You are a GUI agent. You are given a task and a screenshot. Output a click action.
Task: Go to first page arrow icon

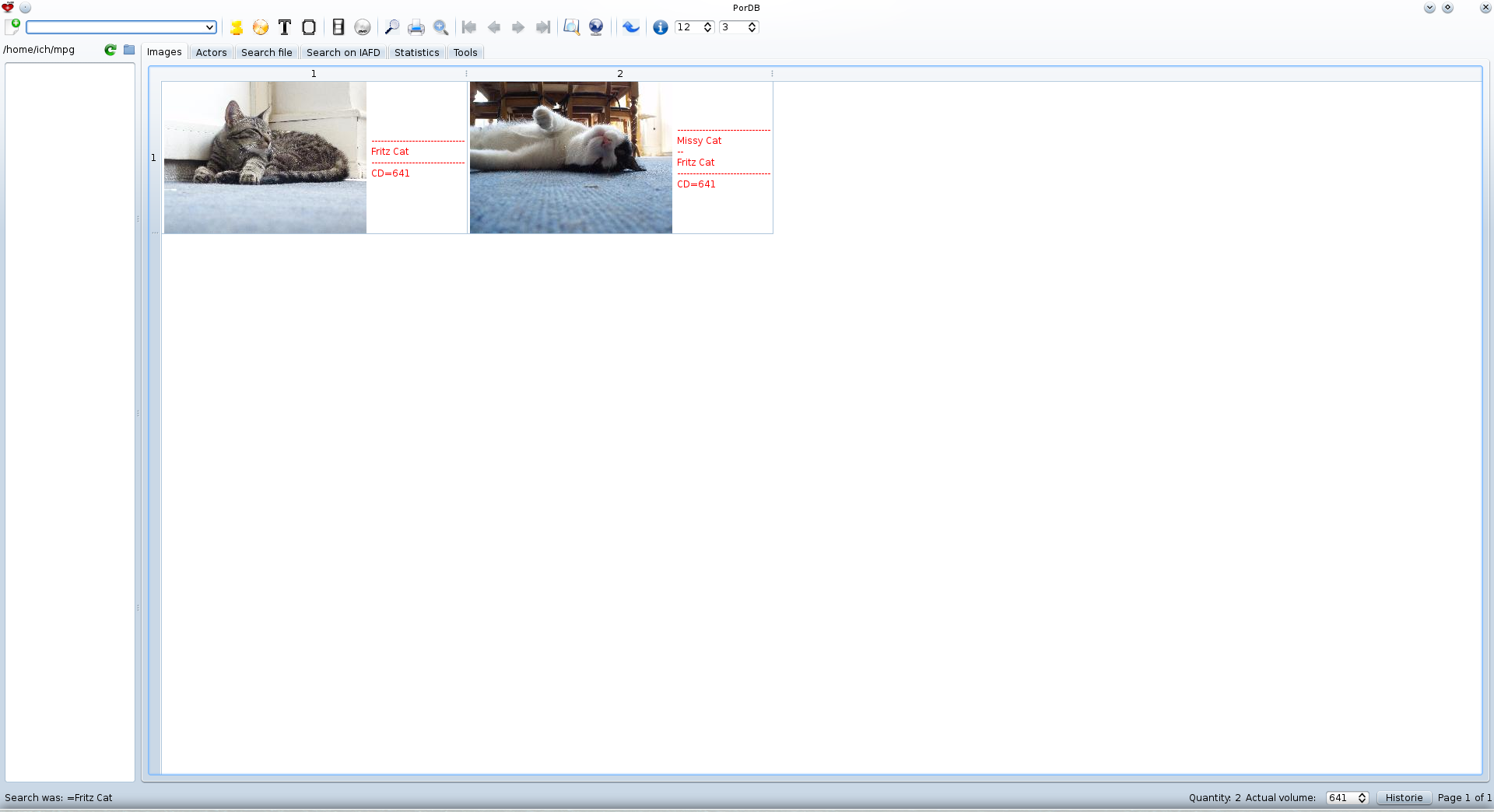point(469,27)
